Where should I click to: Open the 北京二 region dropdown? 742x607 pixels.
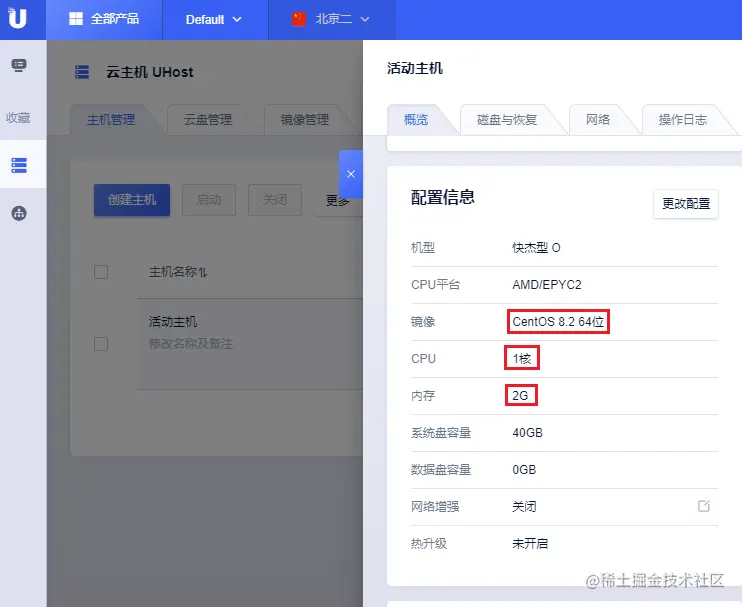[342, 19]
